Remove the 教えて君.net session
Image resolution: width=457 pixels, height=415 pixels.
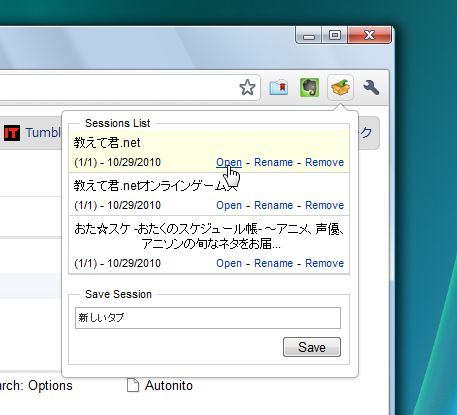(324, 162)
